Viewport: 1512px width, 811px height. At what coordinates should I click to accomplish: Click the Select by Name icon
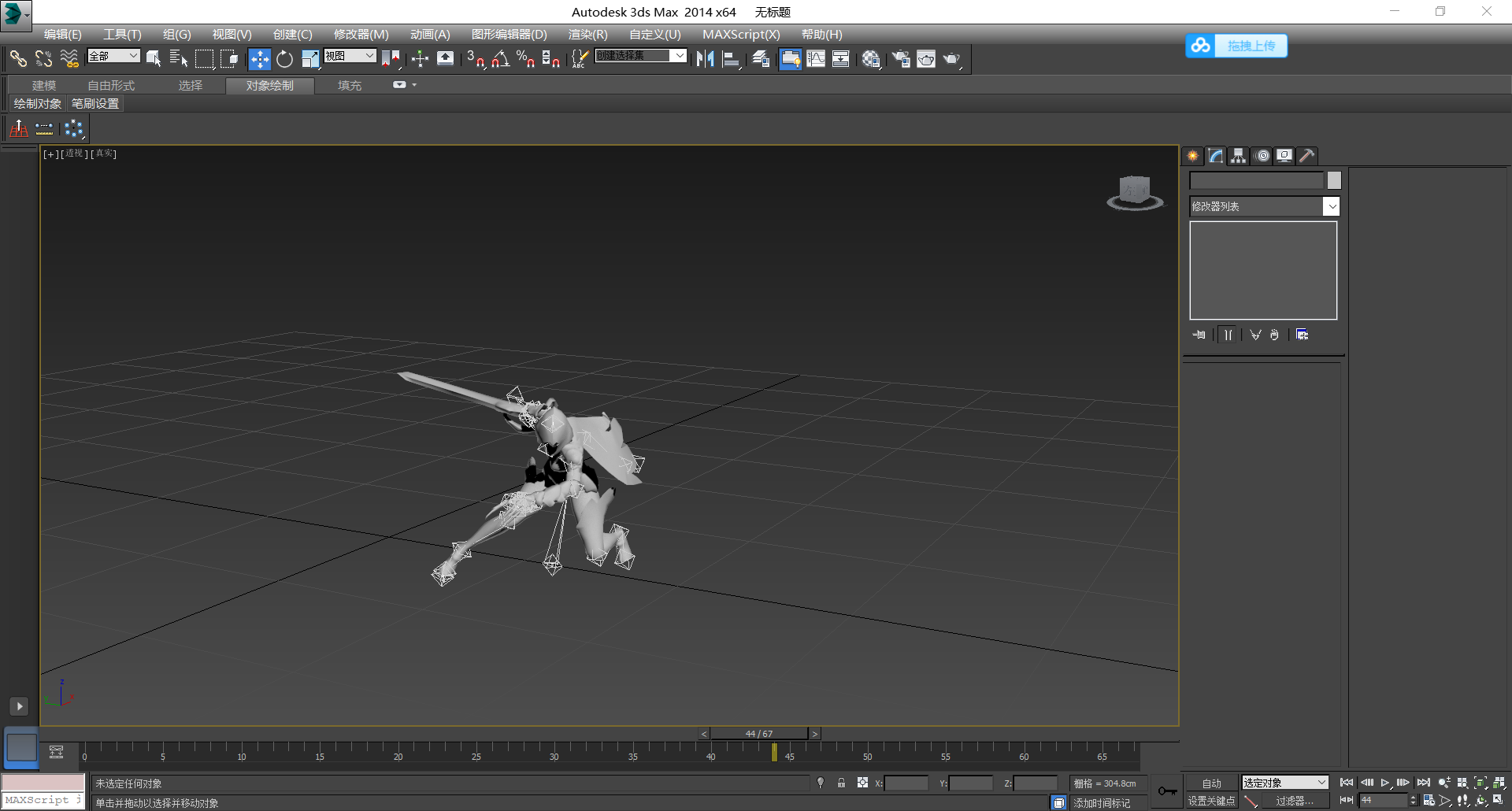178,59
